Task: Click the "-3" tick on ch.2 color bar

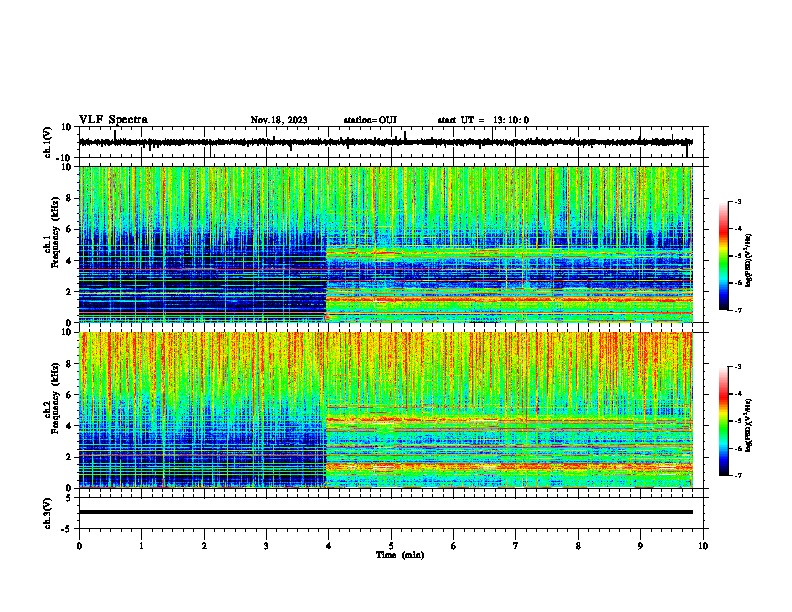Action: (x=737, y=367)
